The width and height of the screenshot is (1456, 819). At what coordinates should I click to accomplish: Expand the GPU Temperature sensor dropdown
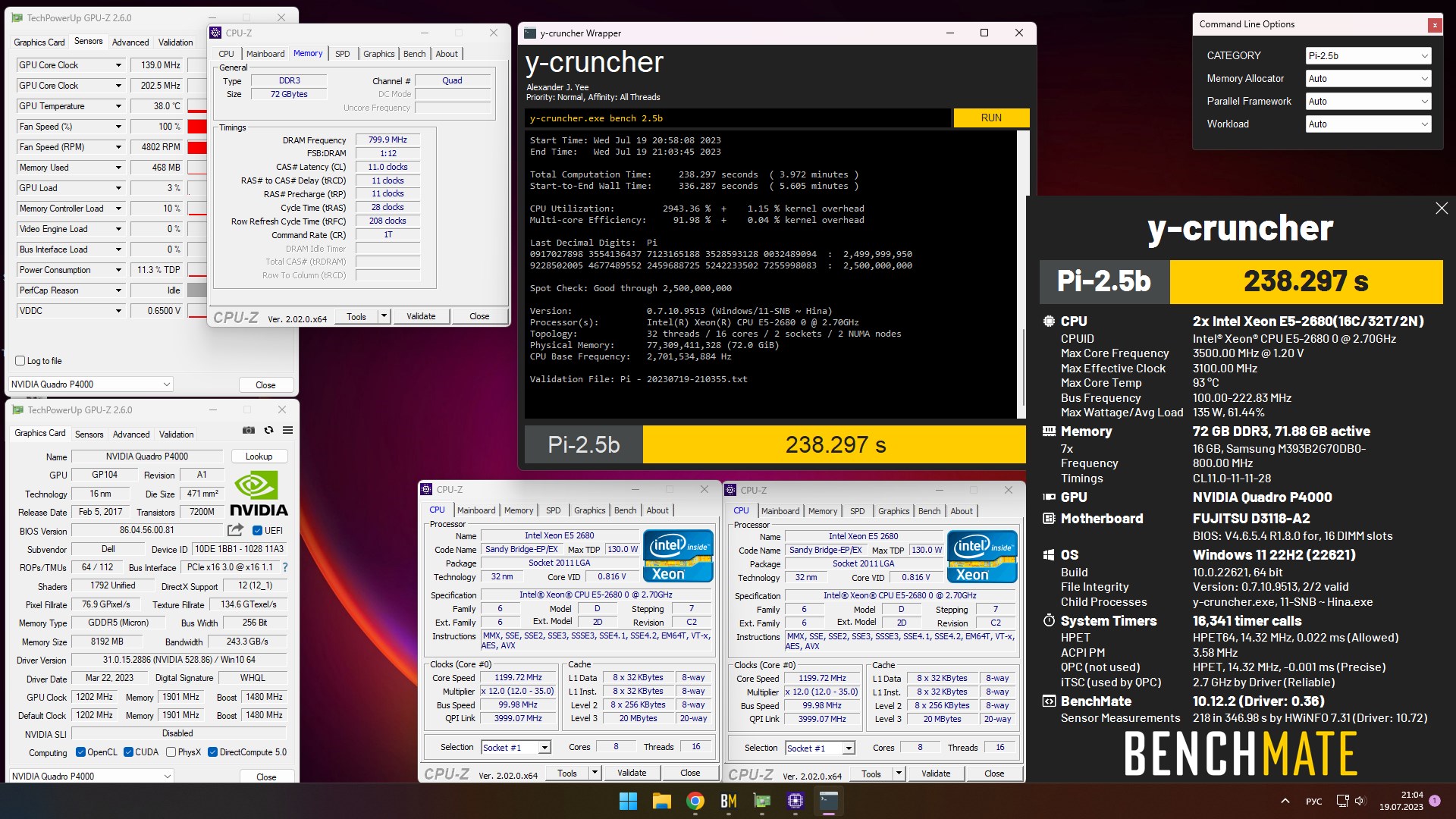118,106
